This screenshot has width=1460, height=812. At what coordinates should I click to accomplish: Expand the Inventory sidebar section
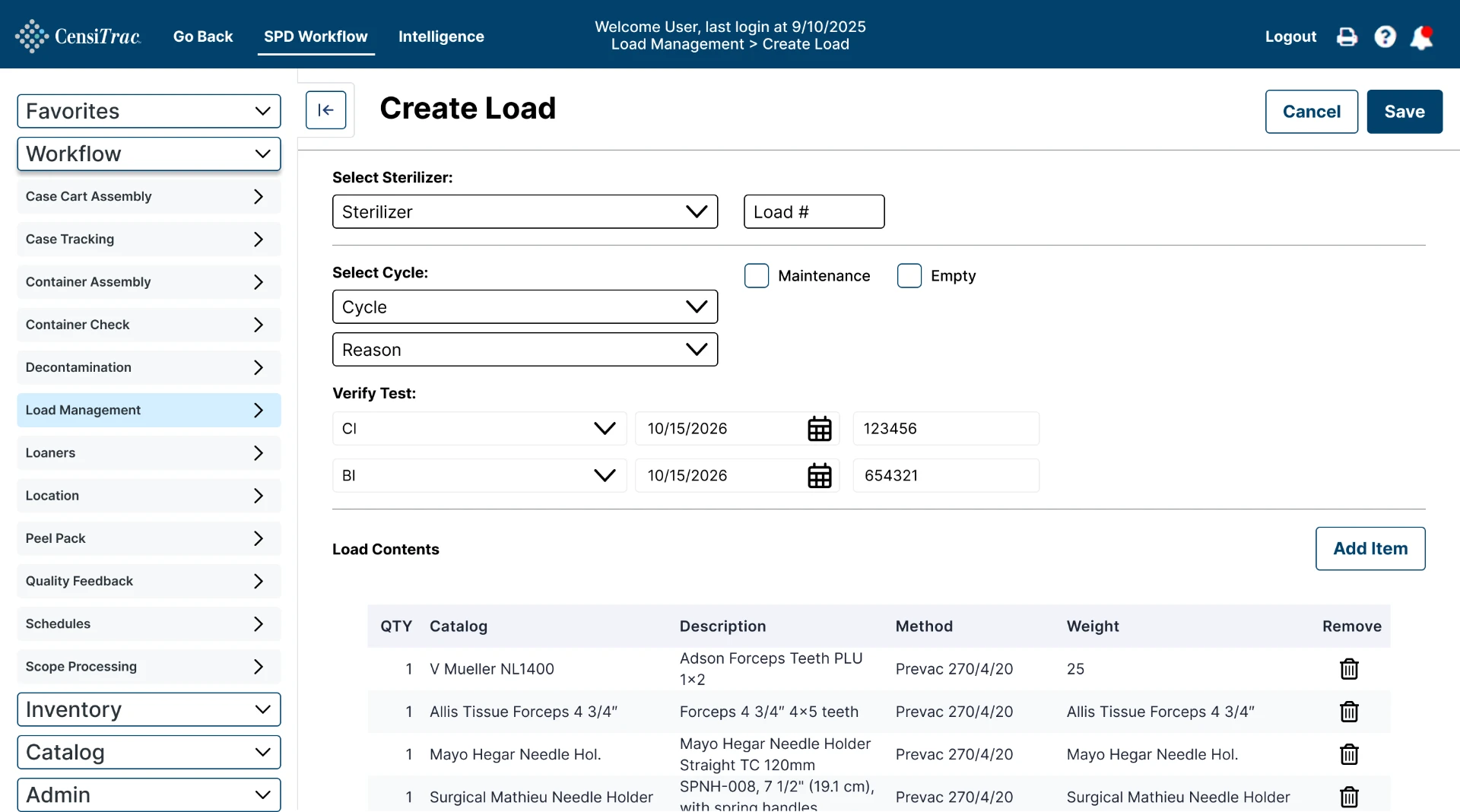click(149, 709)
